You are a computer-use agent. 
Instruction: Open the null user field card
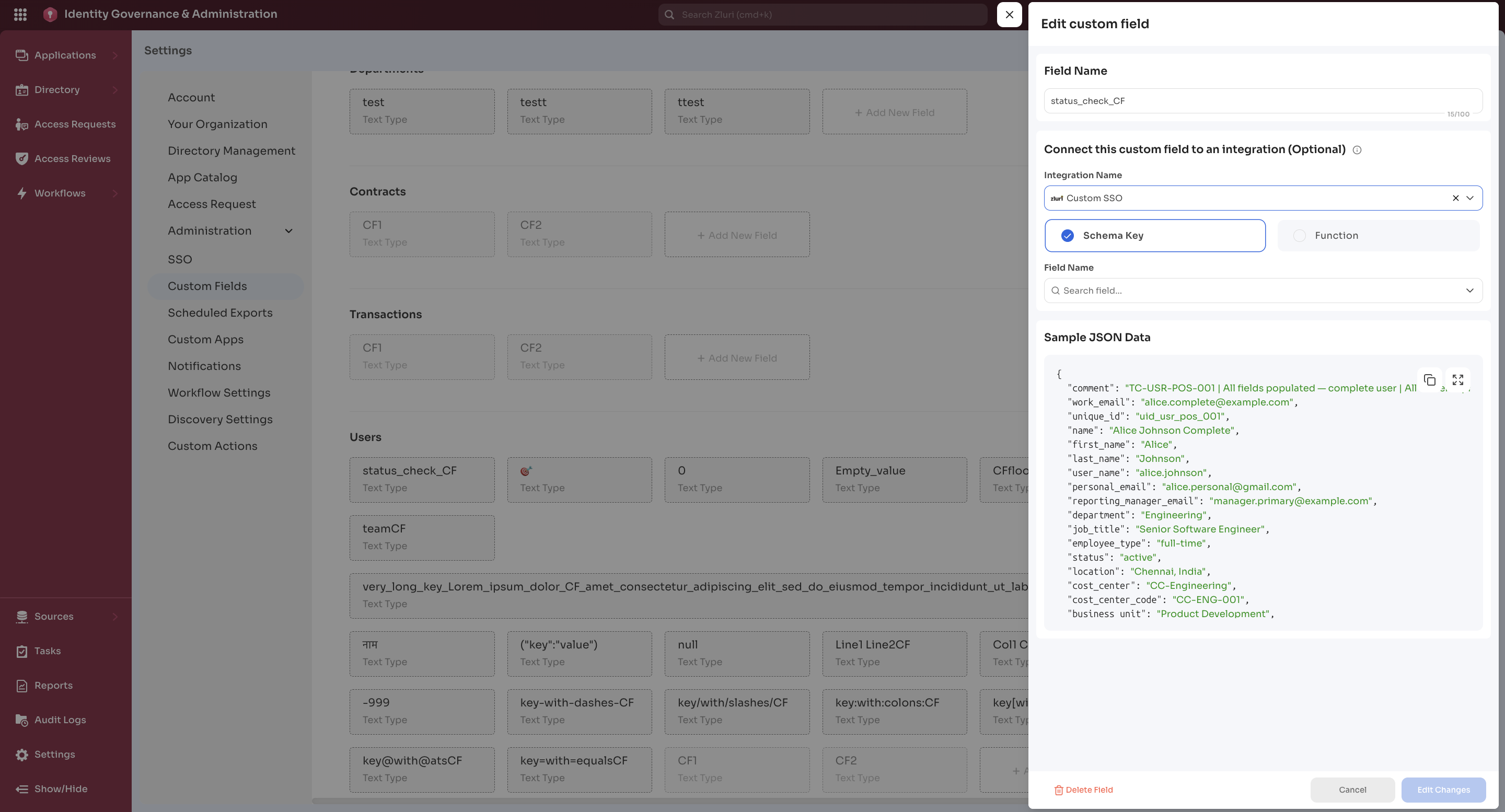coord(737,654)
